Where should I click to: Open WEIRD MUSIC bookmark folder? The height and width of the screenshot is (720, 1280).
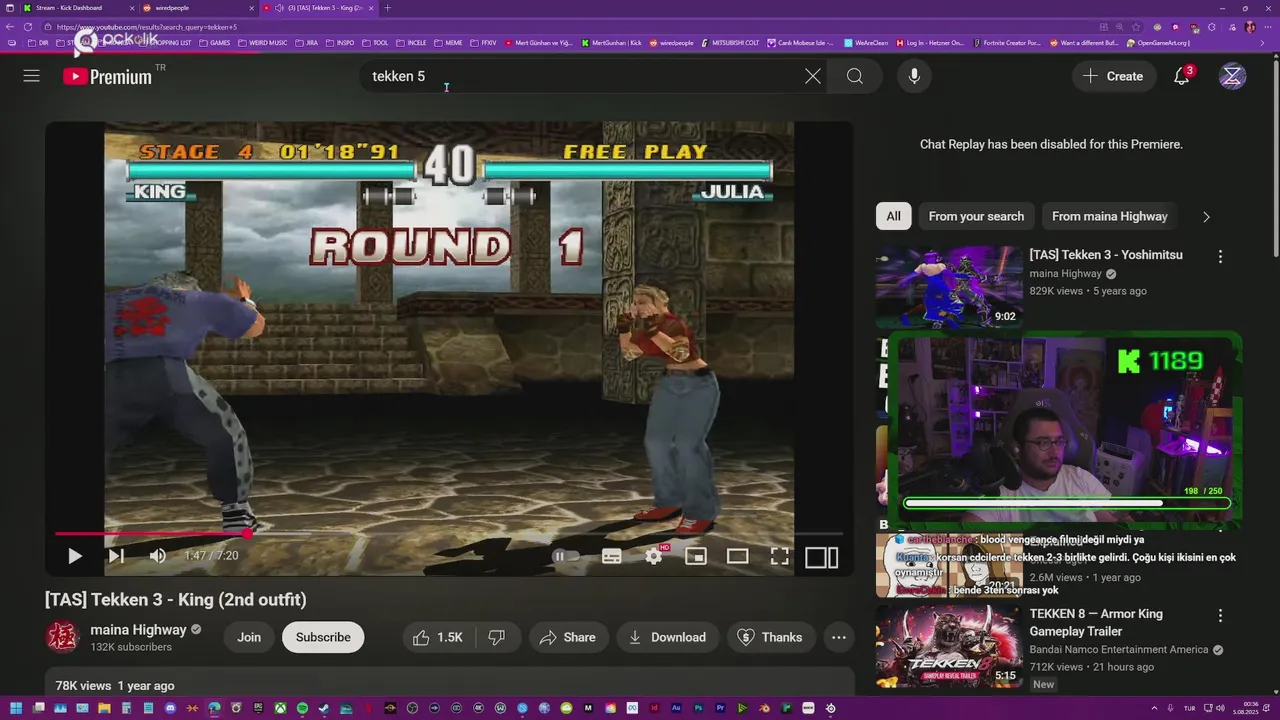pos(263,43)
